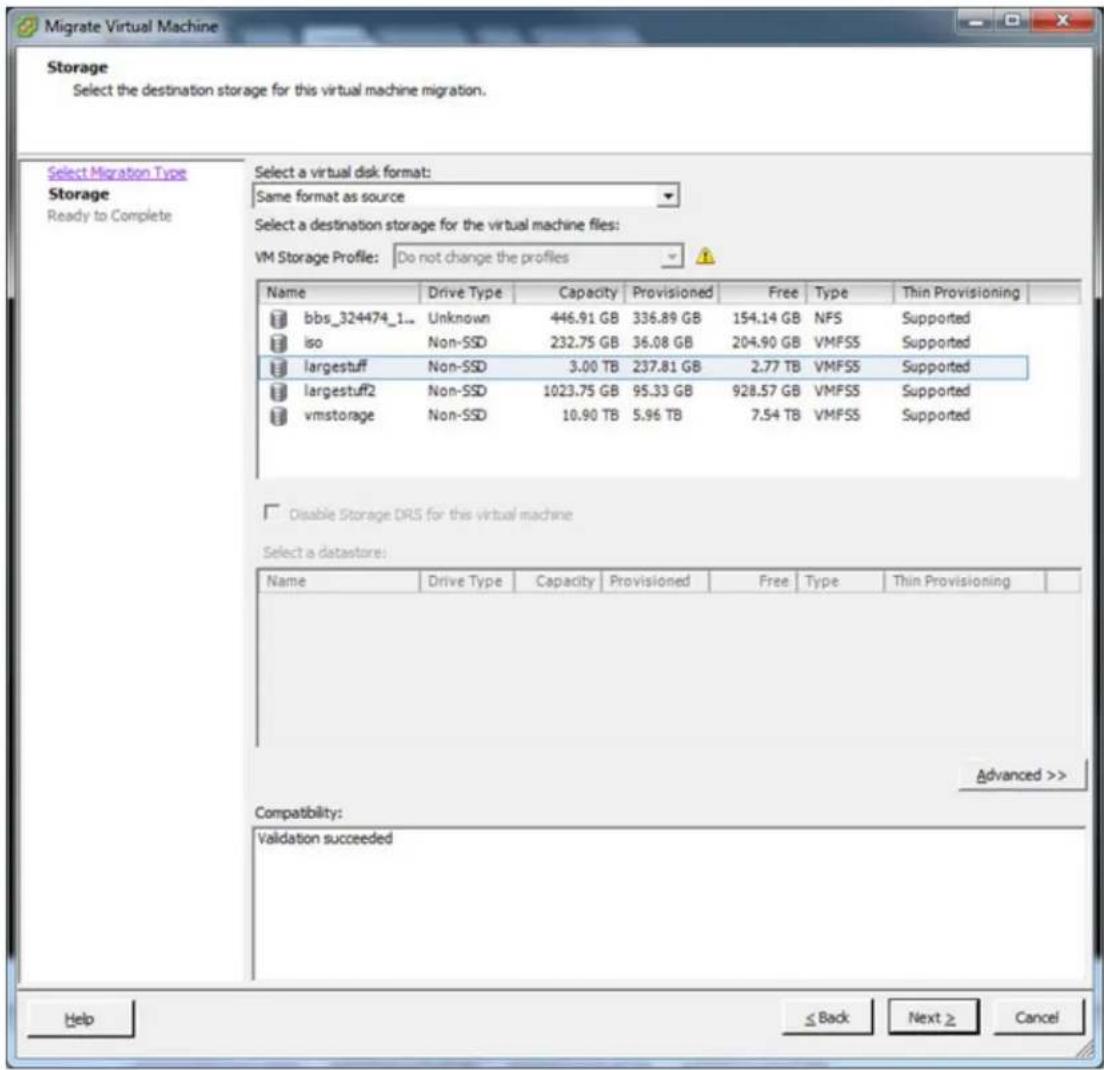This screenshot has width=1104, height=1070.
Task: Click Free header in lower datastore table
Action: 753,581
